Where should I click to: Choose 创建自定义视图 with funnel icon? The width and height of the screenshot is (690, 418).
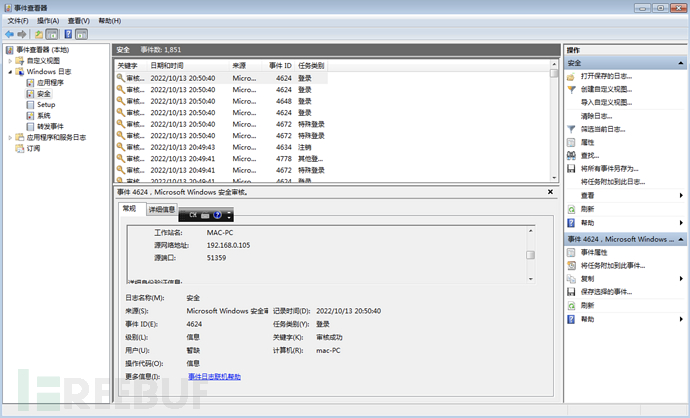click(x=606, y=89)
